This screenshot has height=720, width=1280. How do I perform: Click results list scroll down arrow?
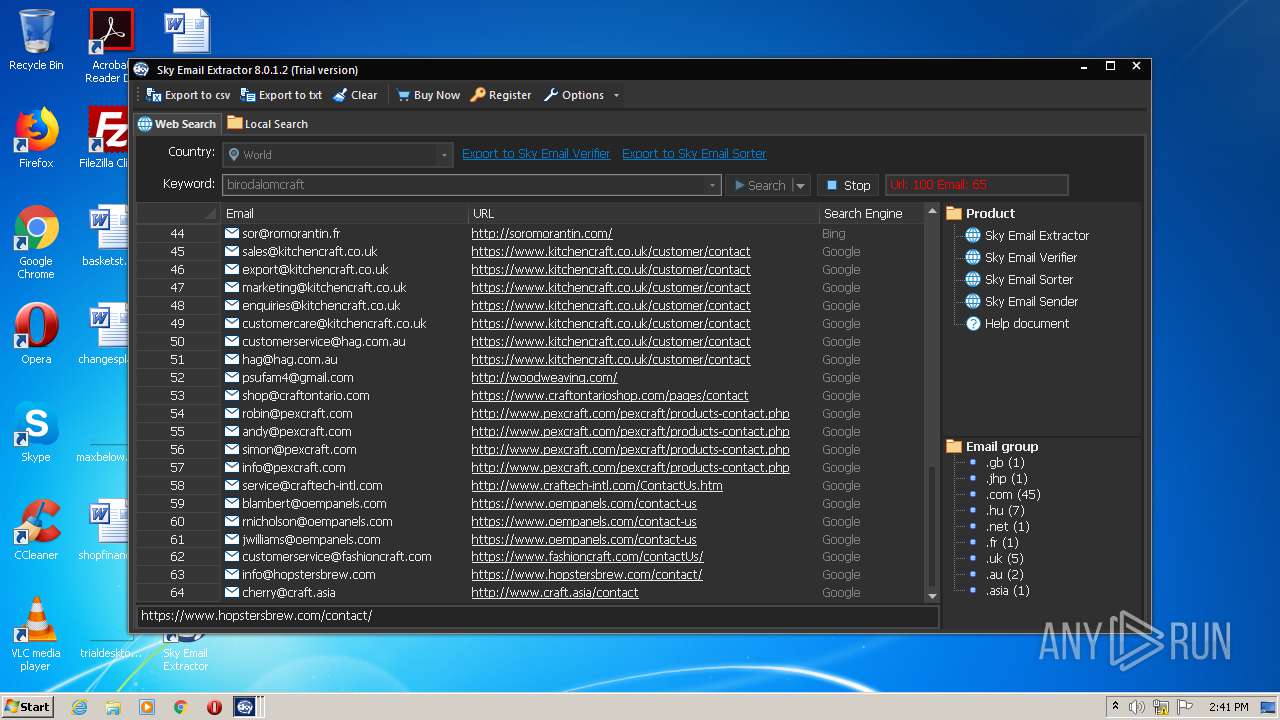(932, 595)
